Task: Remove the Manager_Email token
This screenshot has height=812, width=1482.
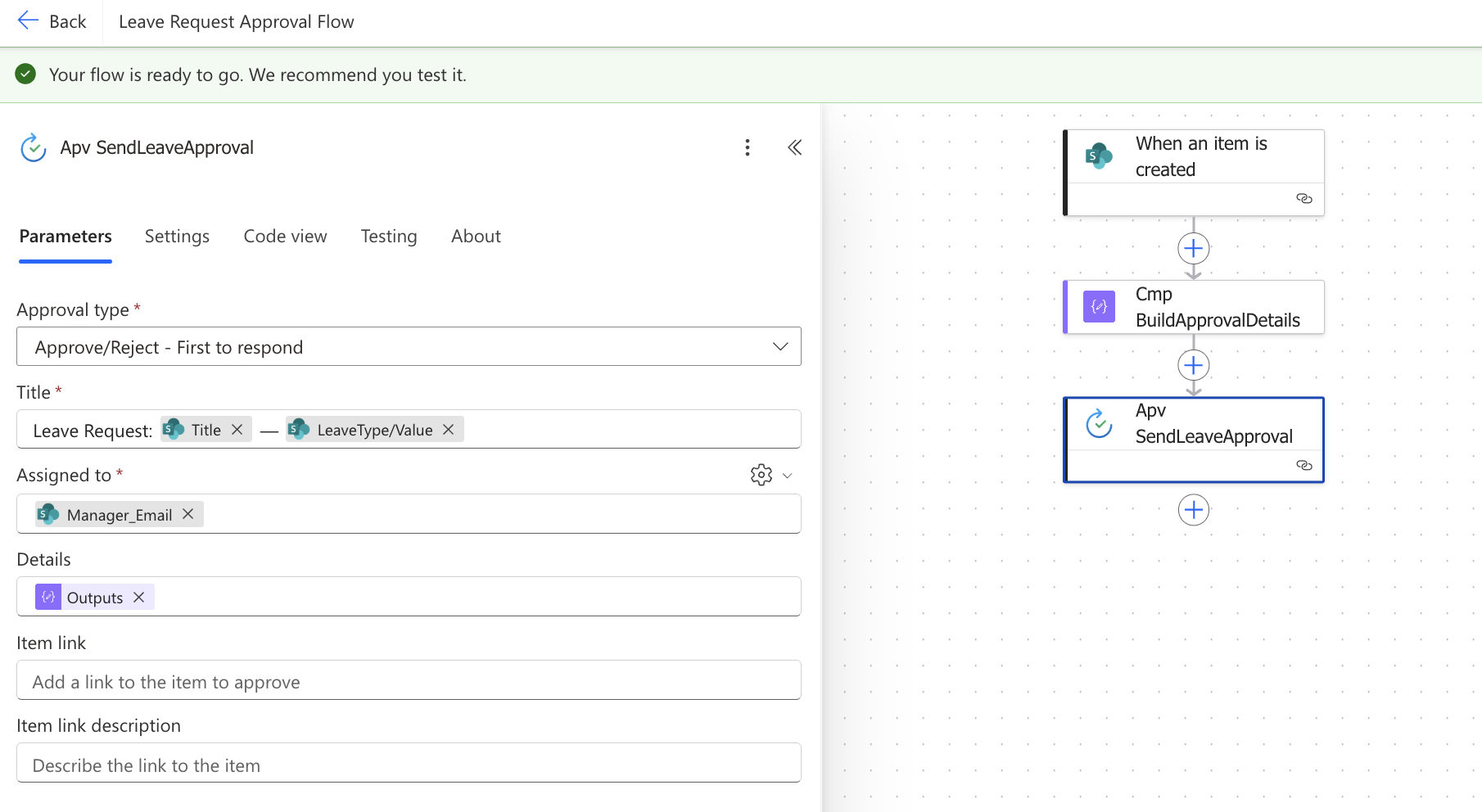Action: click(188, 514)
